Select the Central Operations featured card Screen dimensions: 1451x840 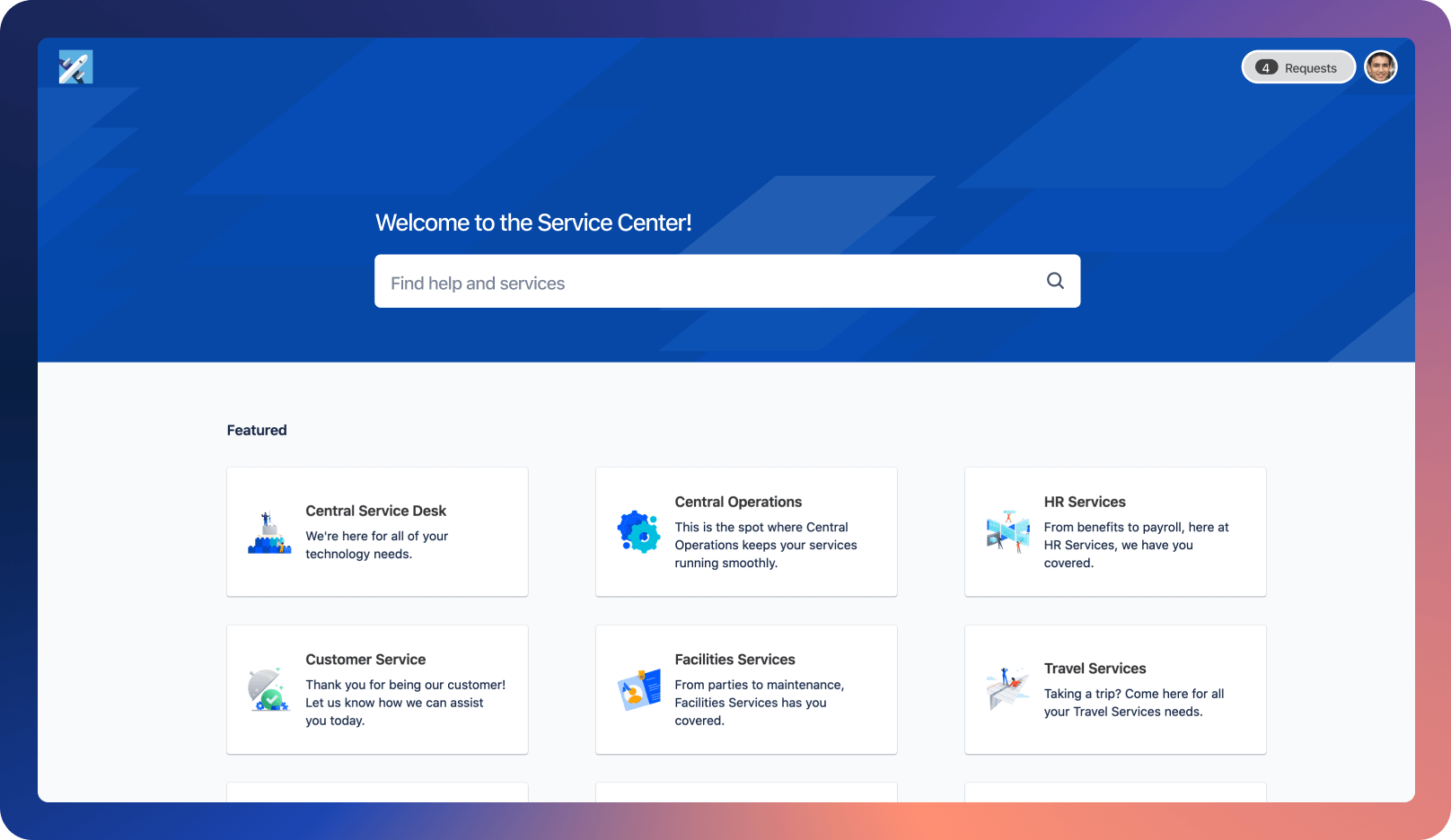pos(745,531)
